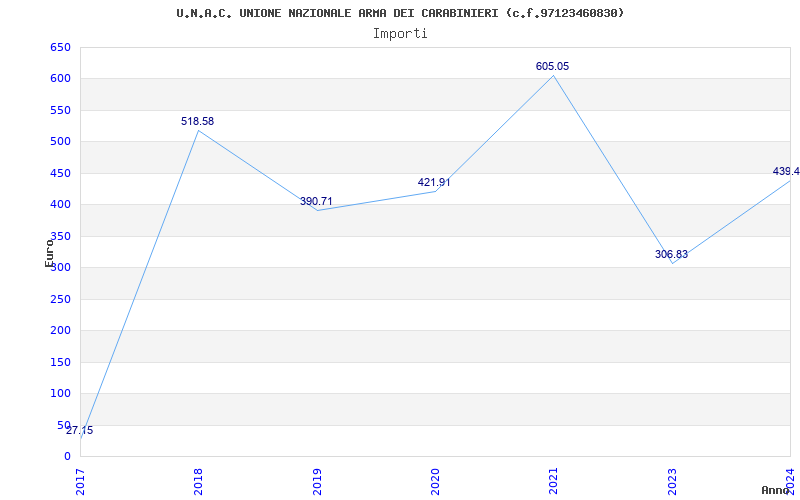Click the Anno x-axis title
Viewport: 800px width, 500px height.
tap(776, 490)
